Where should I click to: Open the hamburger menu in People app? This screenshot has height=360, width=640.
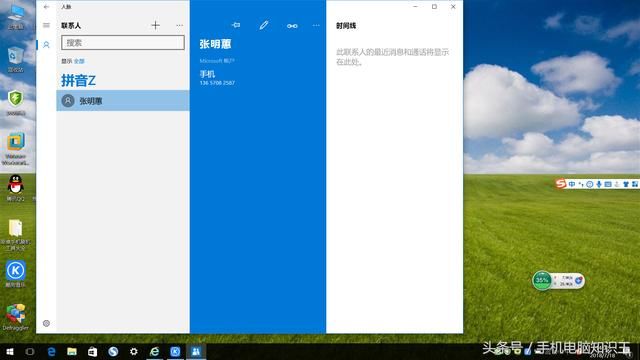(46, 25)
